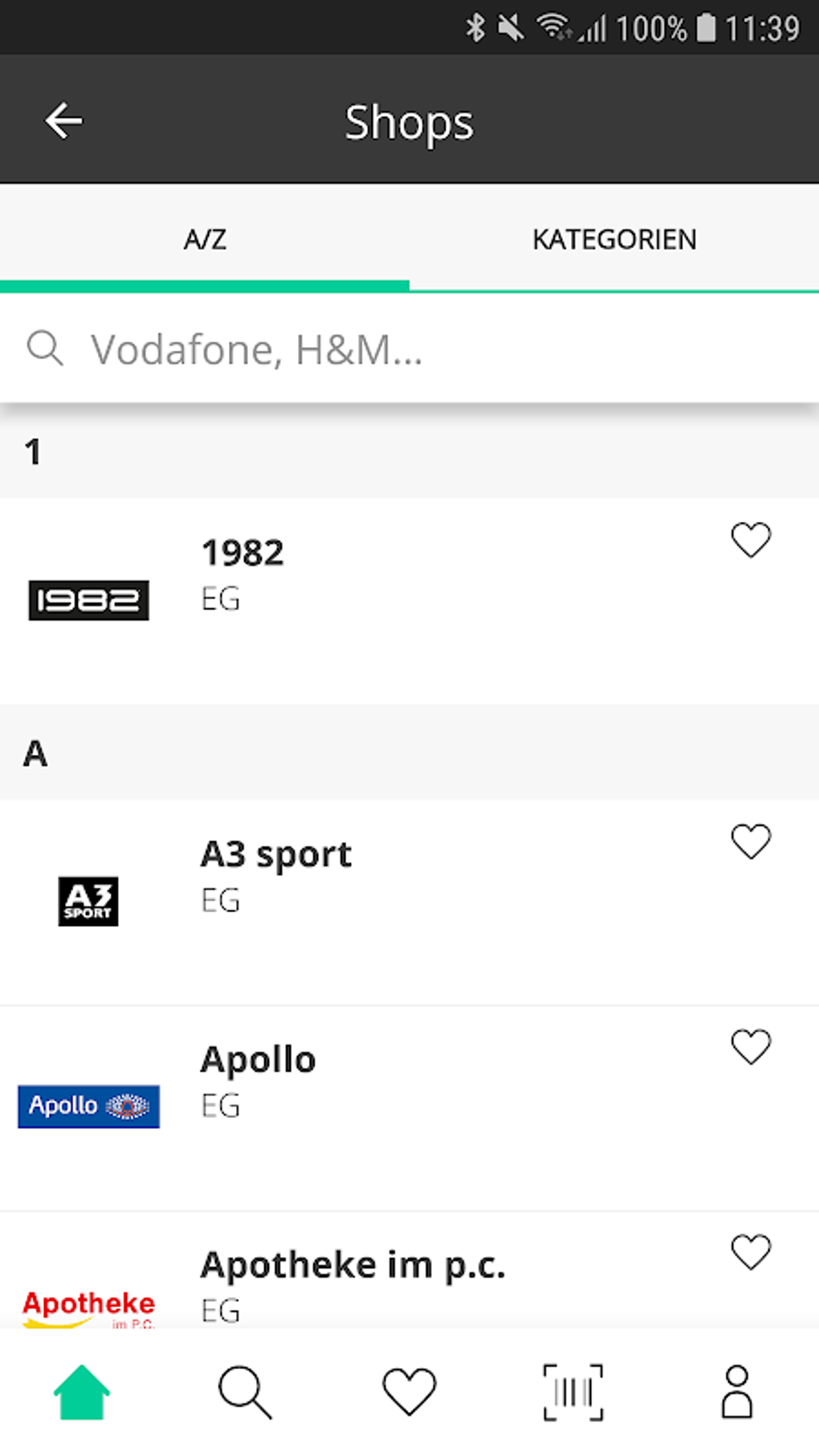Favorite Apotheke im p.c. shop
Screen dimensions: 819x1456
[x=751, y=1252]
